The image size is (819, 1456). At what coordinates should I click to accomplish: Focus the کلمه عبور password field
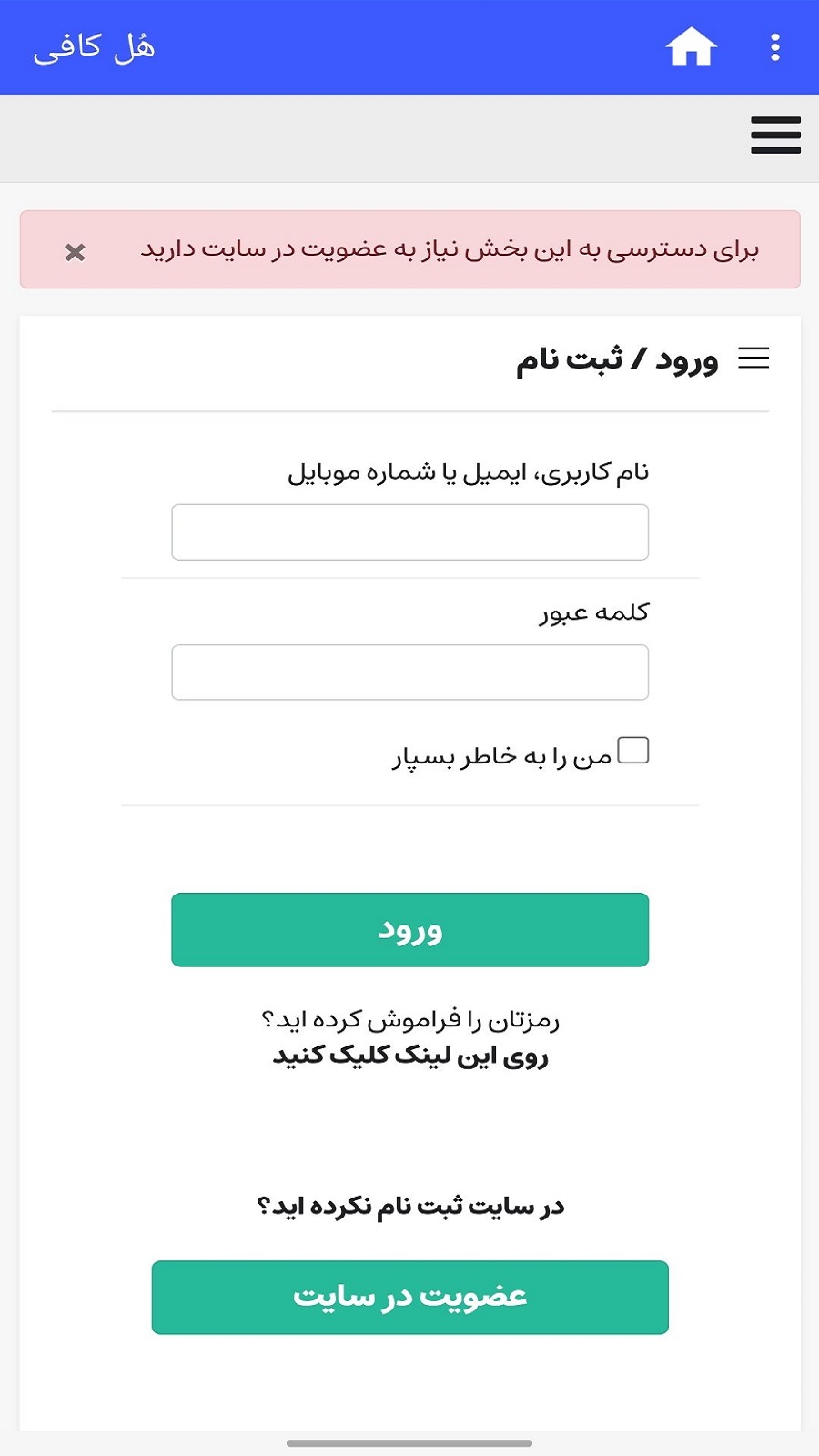pyautogui.click(x=409, y=672)
